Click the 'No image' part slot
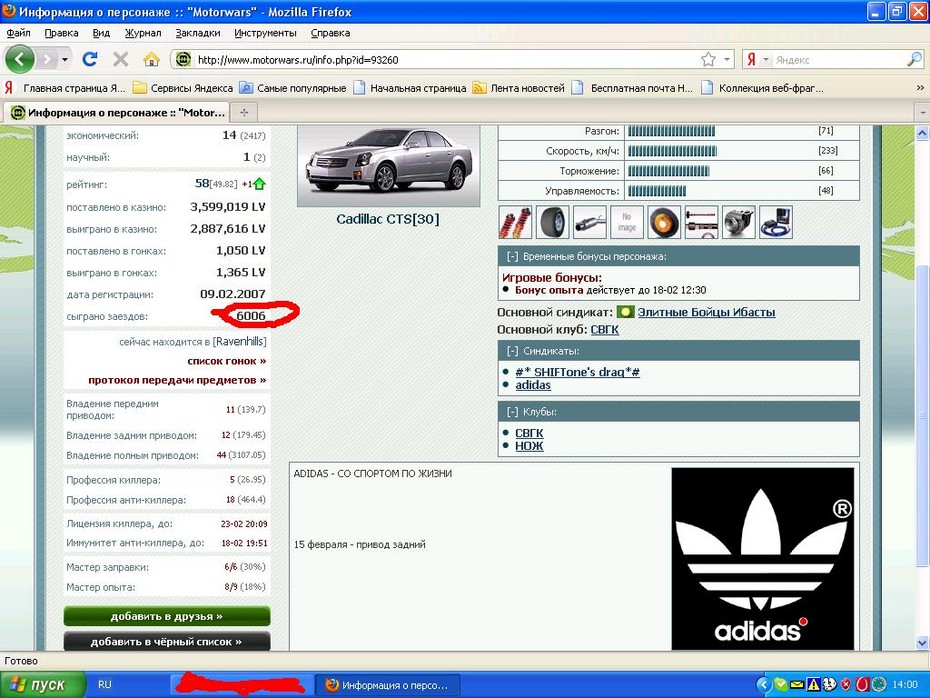This screenshot has height=698, width=930. click(627, 222)
